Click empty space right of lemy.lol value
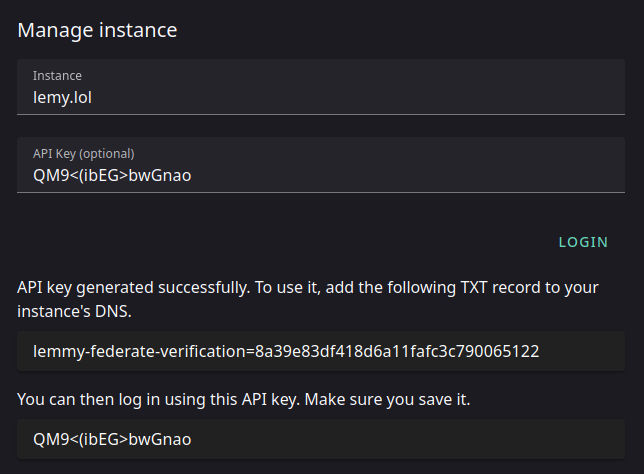Image resolution: width=644 pixels, height=474 pixels. pyautogui.click(x=357, y=98)
